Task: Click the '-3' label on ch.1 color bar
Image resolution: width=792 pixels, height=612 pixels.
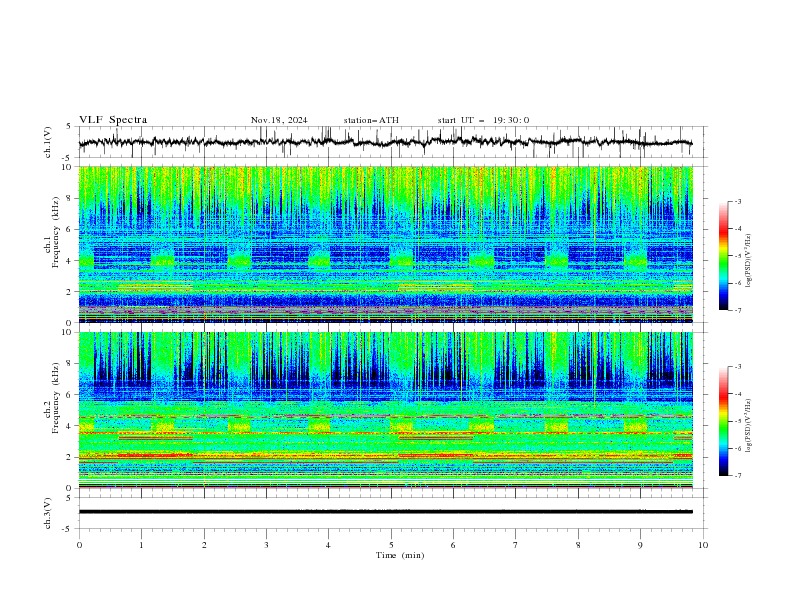Action: tap(738, 201)
